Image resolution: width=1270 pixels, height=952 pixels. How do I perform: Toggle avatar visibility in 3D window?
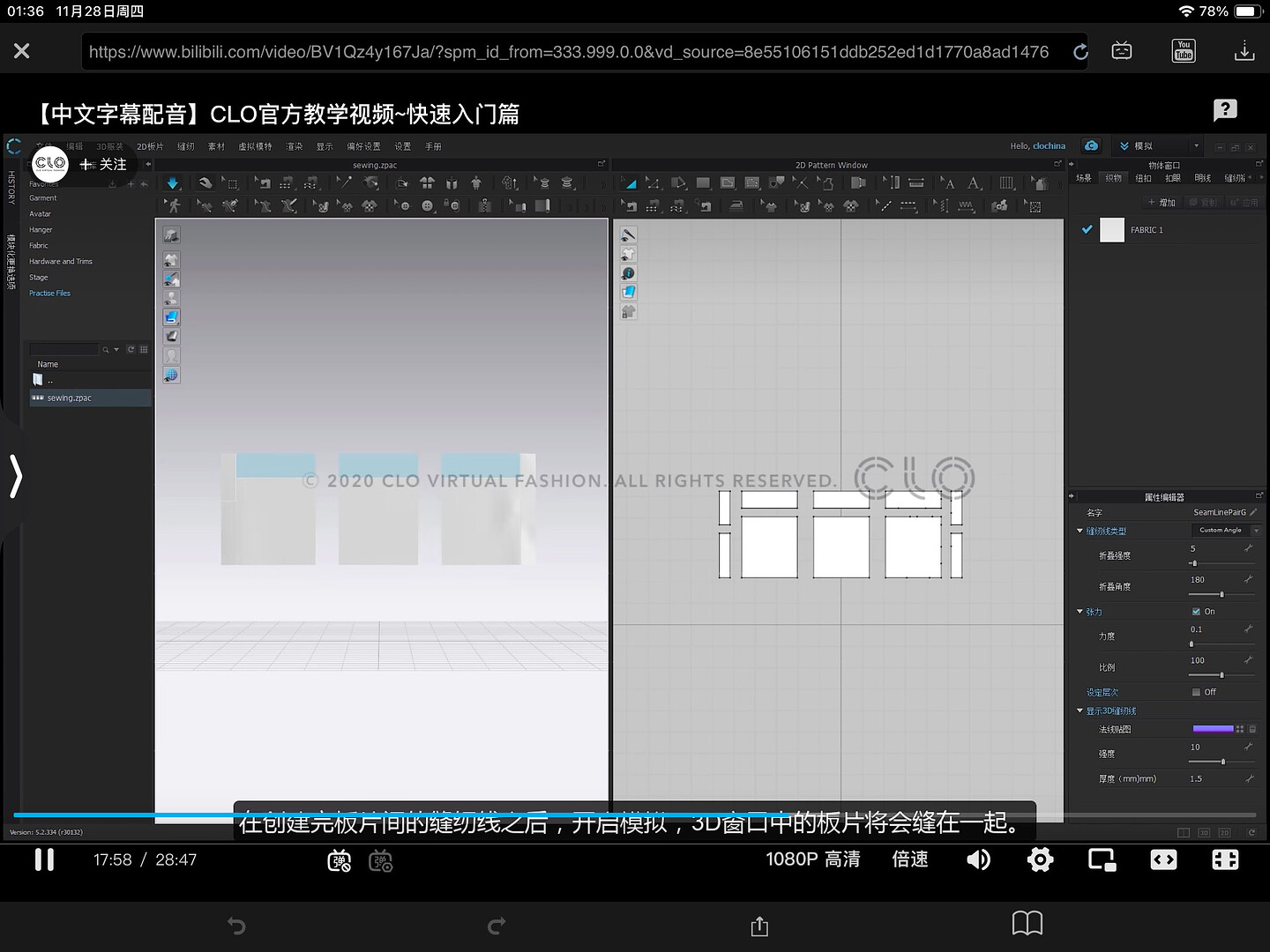172,298
